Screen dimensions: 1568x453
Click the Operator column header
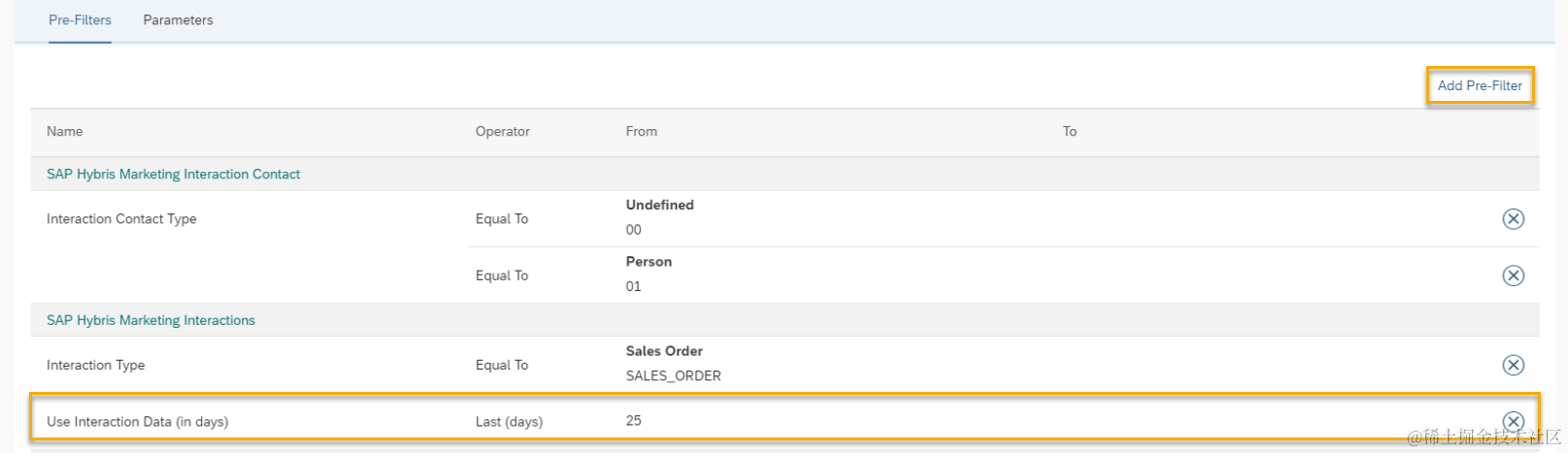[502, 132]
